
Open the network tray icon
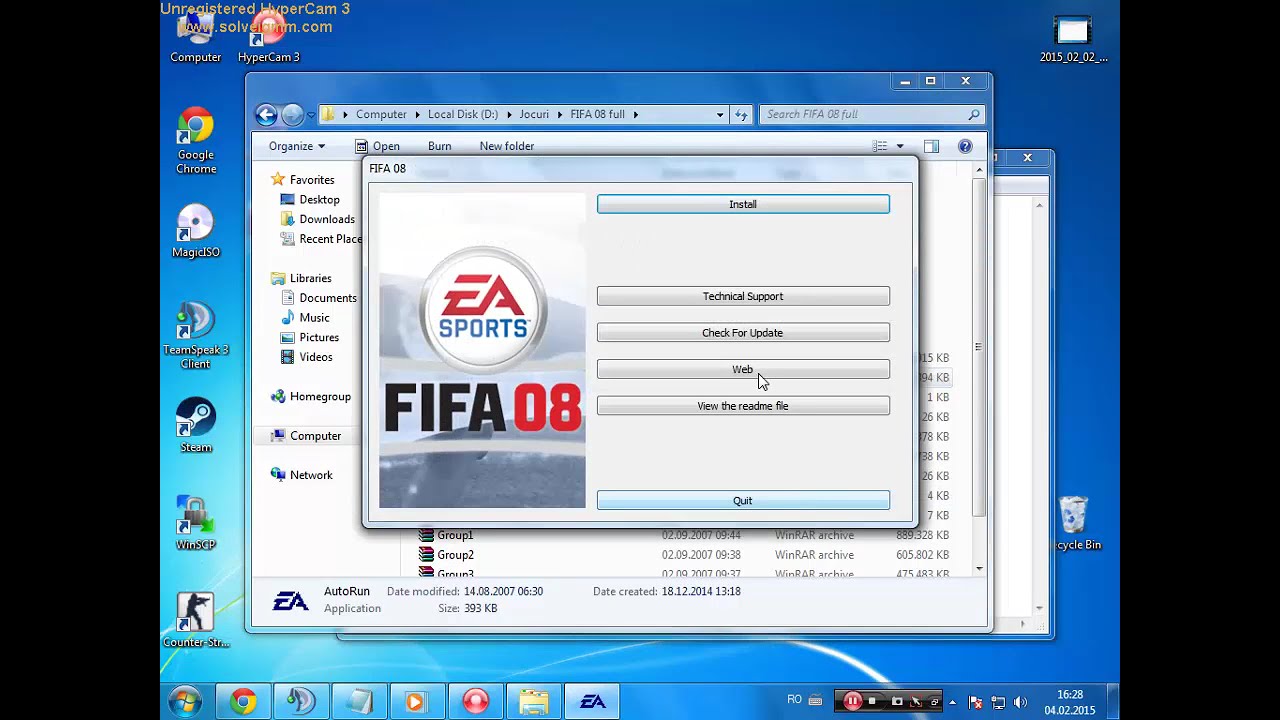pyautogui.click(x=998, y=702)
